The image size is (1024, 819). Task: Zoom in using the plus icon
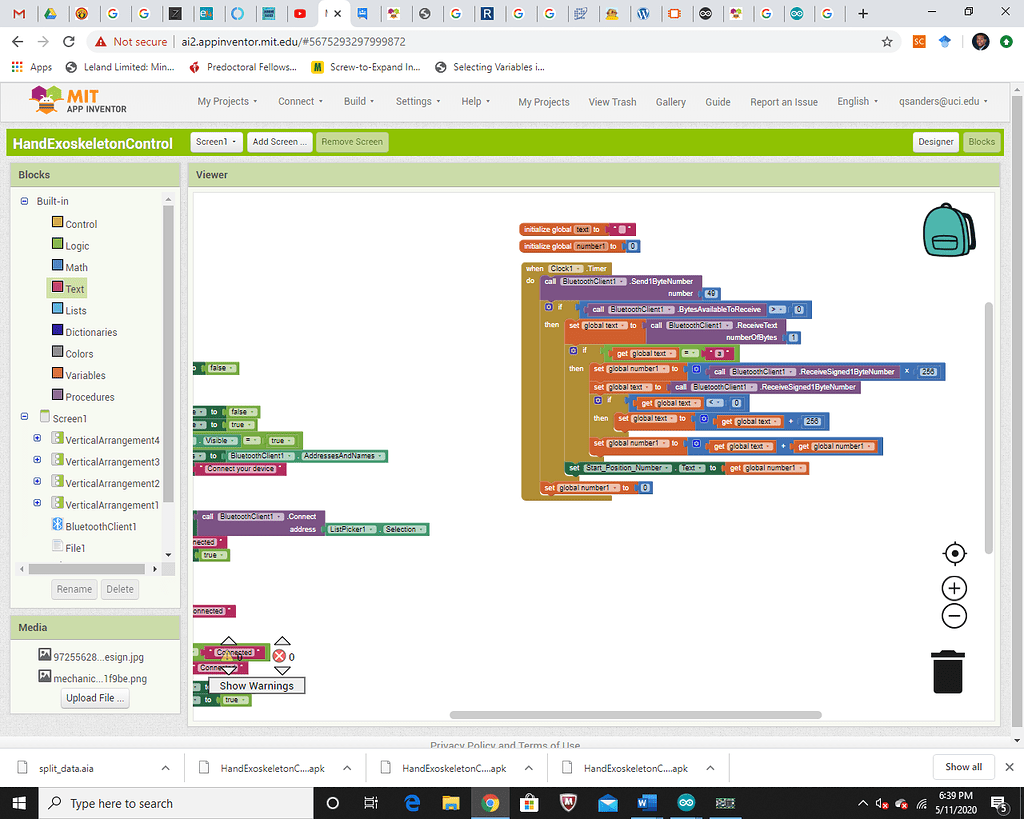click(x=954, y=588)
